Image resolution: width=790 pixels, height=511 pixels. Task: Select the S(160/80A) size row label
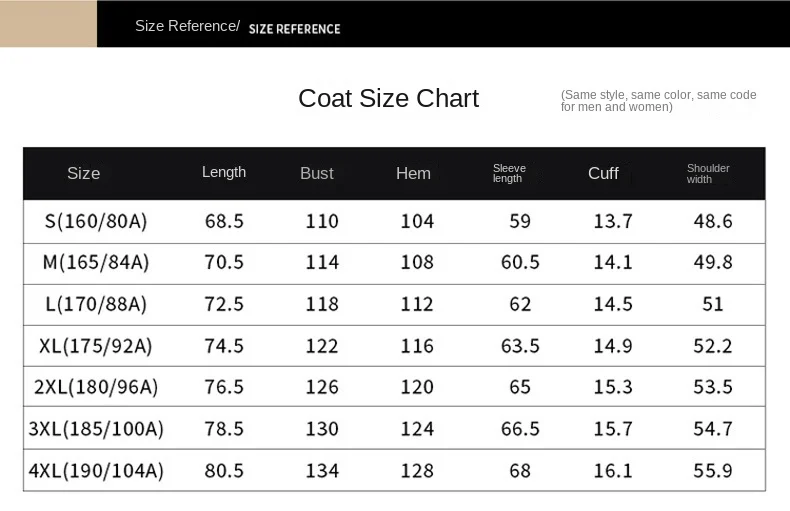(94, 221)
